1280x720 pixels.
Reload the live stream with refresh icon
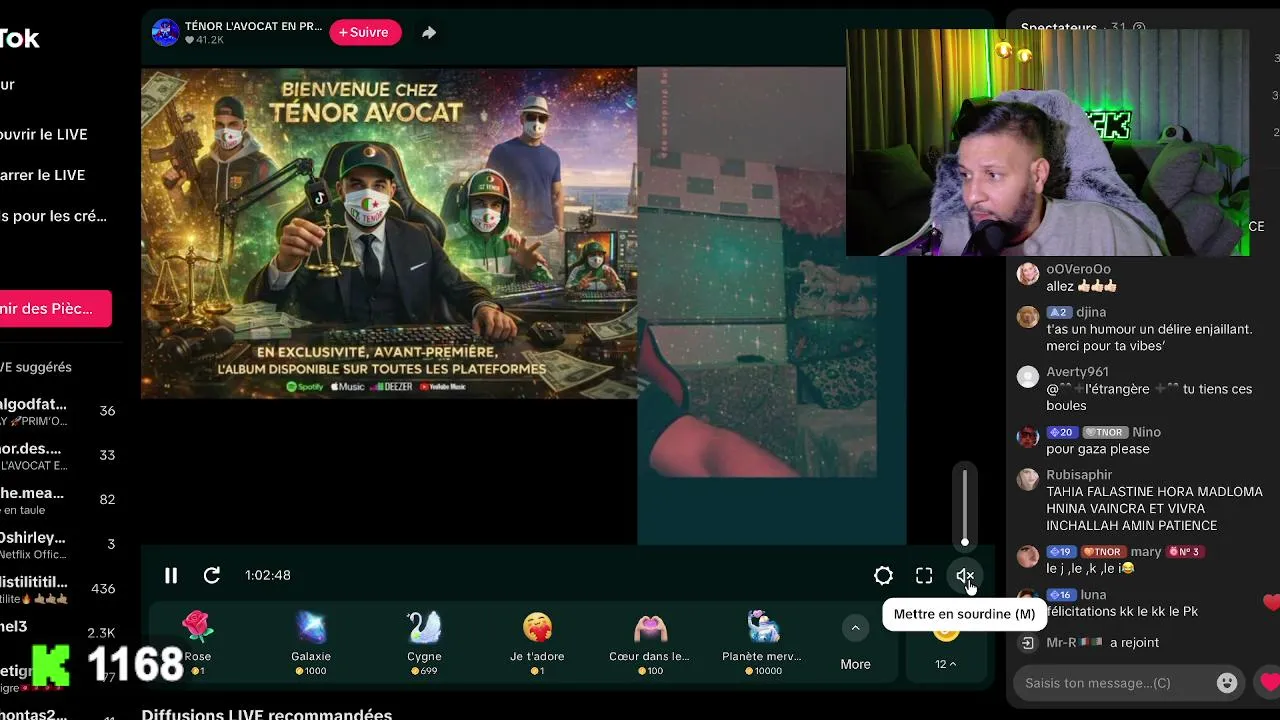[212, 575]
